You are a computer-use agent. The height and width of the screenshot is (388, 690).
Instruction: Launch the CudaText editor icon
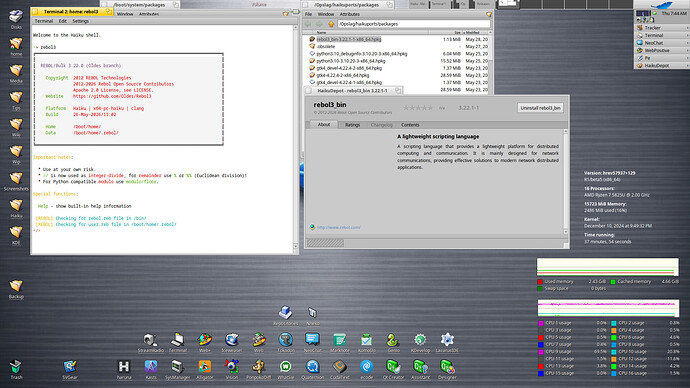click(x=339, y=366)
